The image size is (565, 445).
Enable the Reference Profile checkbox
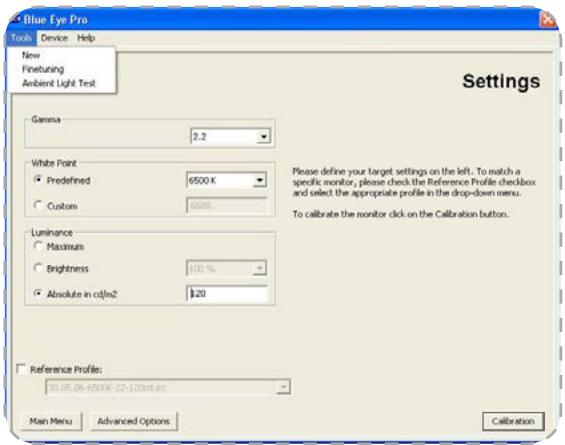pos(22,369)
